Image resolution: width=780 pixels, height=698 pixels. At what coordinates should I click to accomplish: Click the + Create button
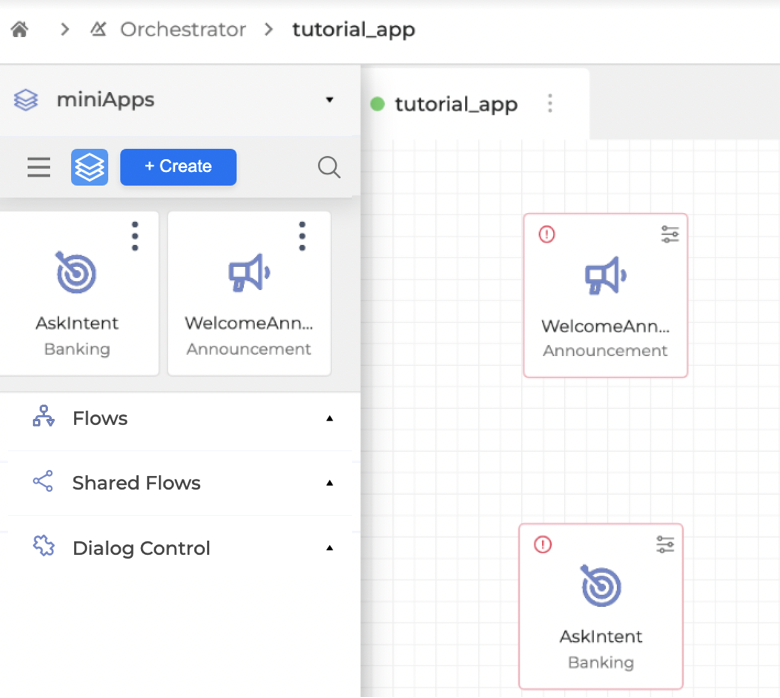tap(178, 167)
